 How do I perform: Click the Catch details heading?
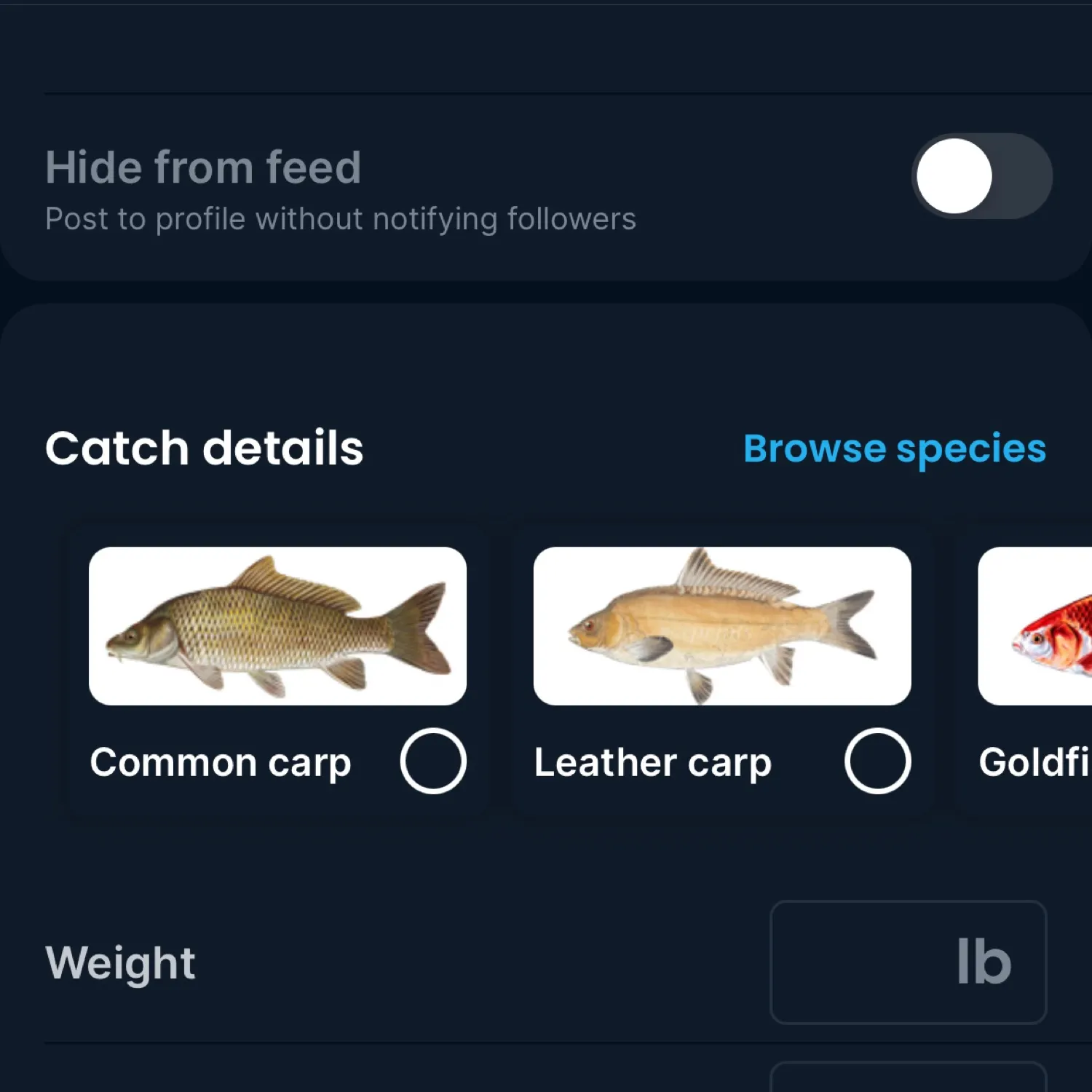tap(205, 448)
